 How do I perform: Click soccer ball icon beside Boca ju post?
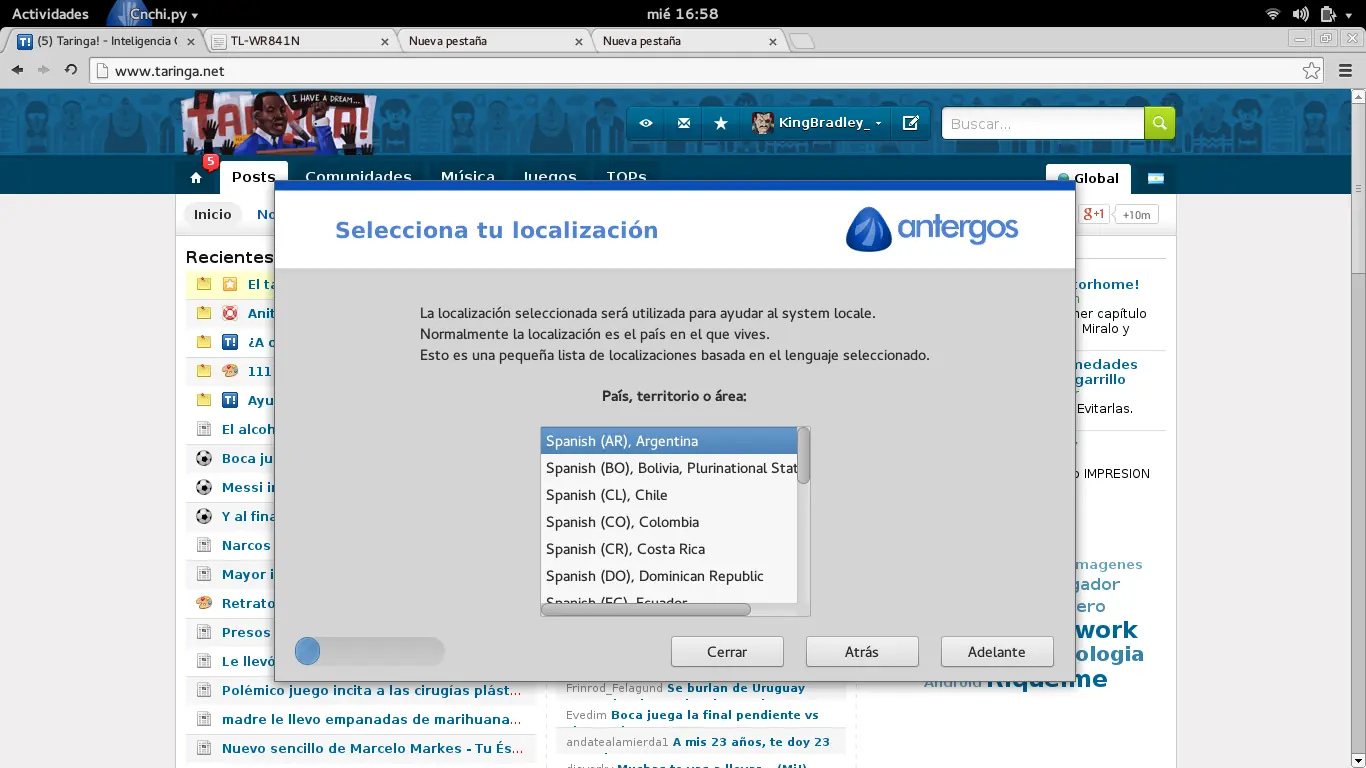coord(204,458)
